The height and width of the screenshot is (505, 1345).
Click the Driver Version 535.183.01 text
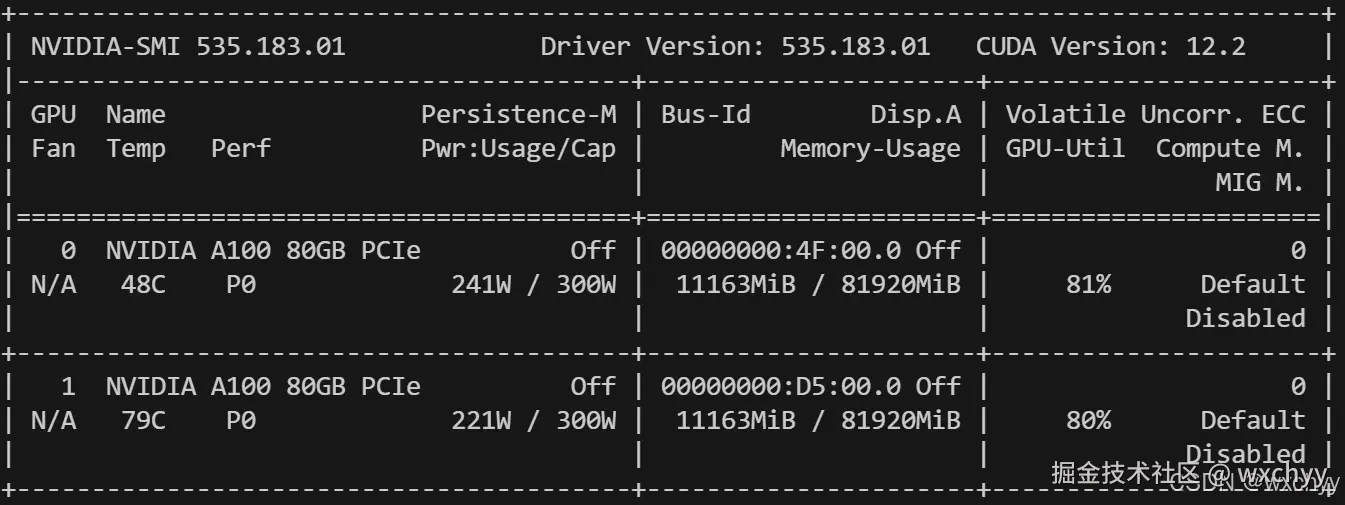click(735, 46)
